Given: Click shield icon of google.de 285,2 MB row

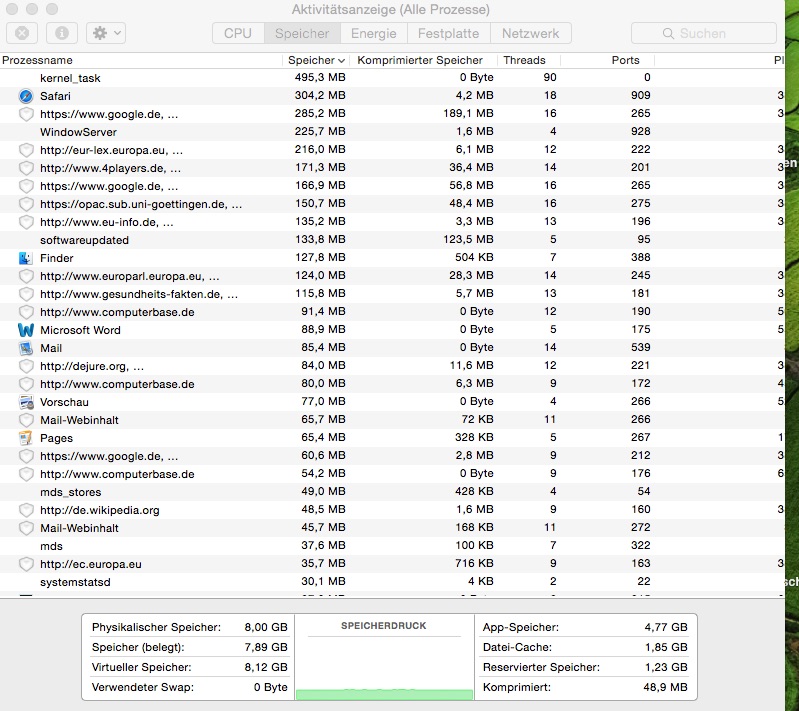Looking at the screenshot, I should (26, 114).
